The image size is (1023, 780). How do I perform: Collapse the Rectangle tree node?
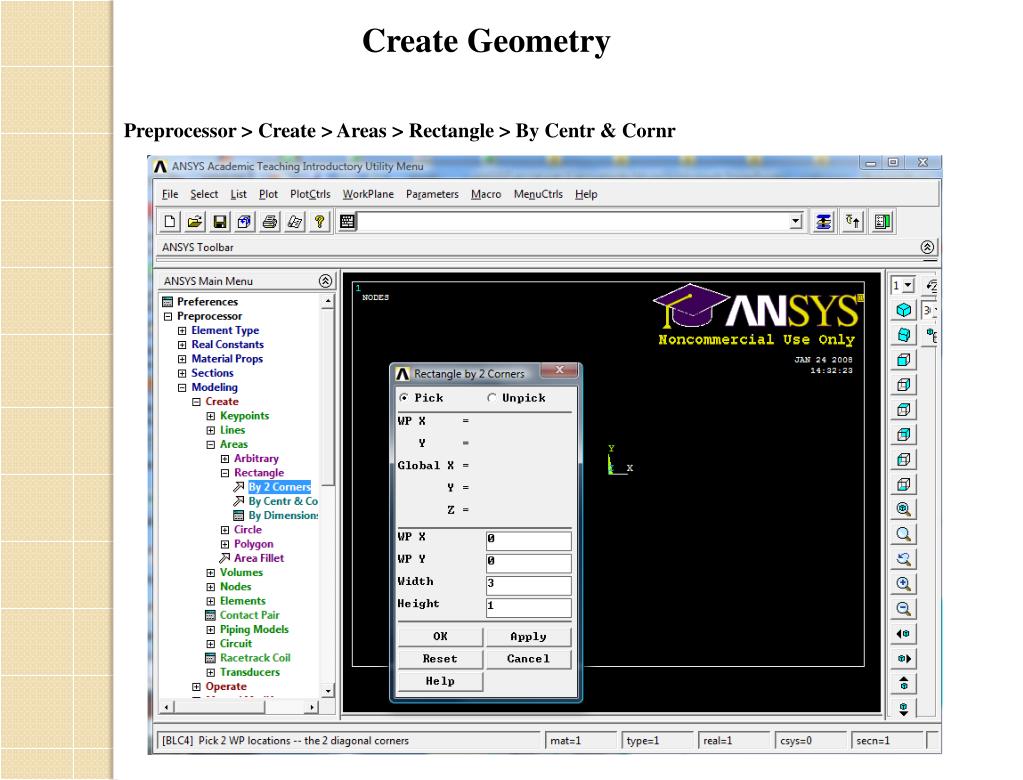tap(225, 473)
